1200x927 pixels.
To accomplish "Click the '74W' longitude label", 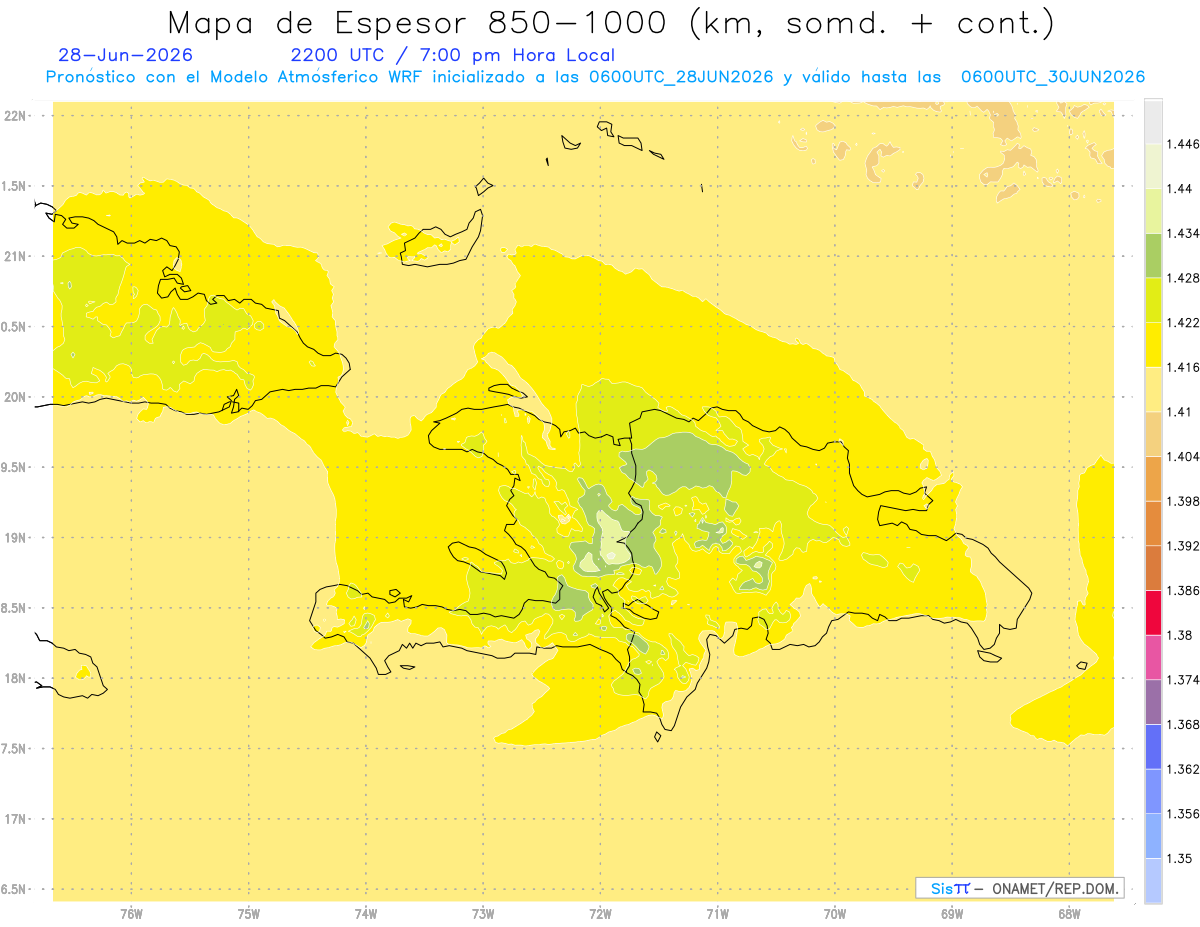I will (x=366, y=915).
